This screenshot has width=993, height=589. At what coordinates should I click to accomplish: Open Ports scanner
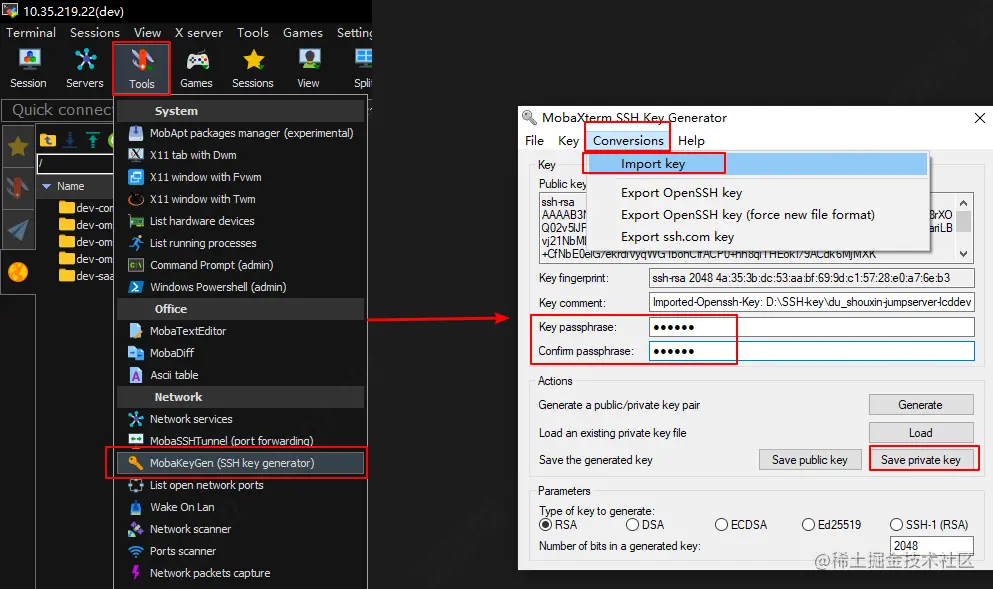(241, 551)
